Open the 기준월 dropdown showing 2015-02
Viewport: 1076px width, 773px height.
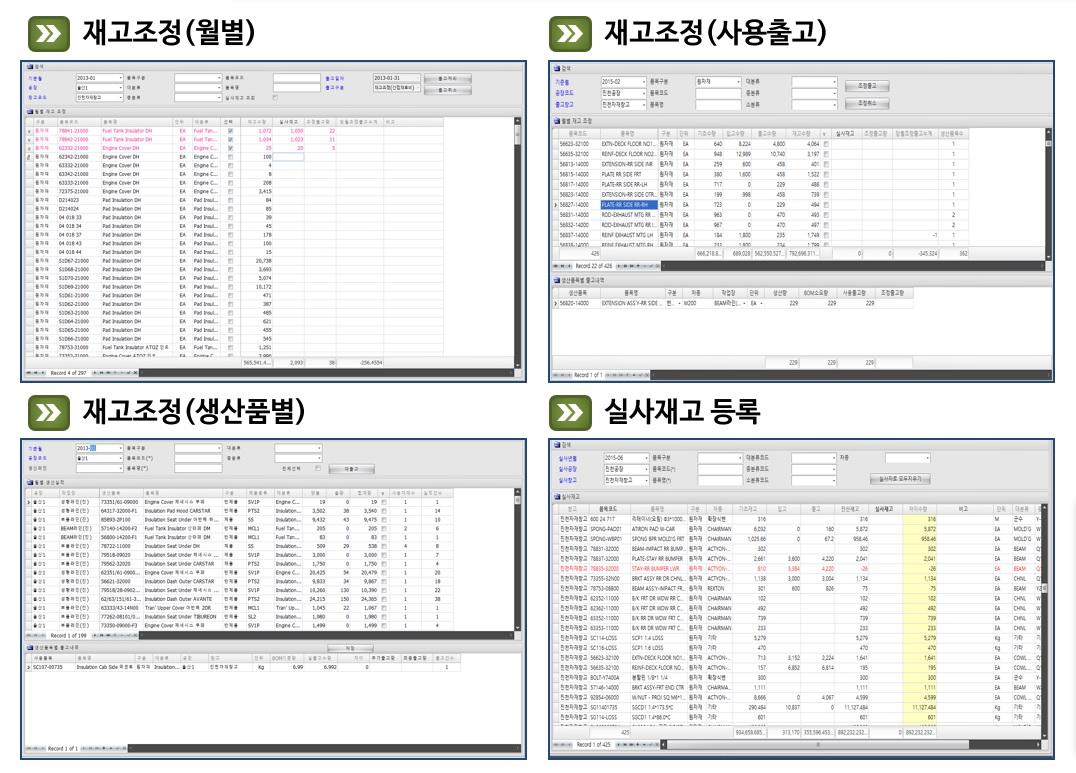click(645, 81)
